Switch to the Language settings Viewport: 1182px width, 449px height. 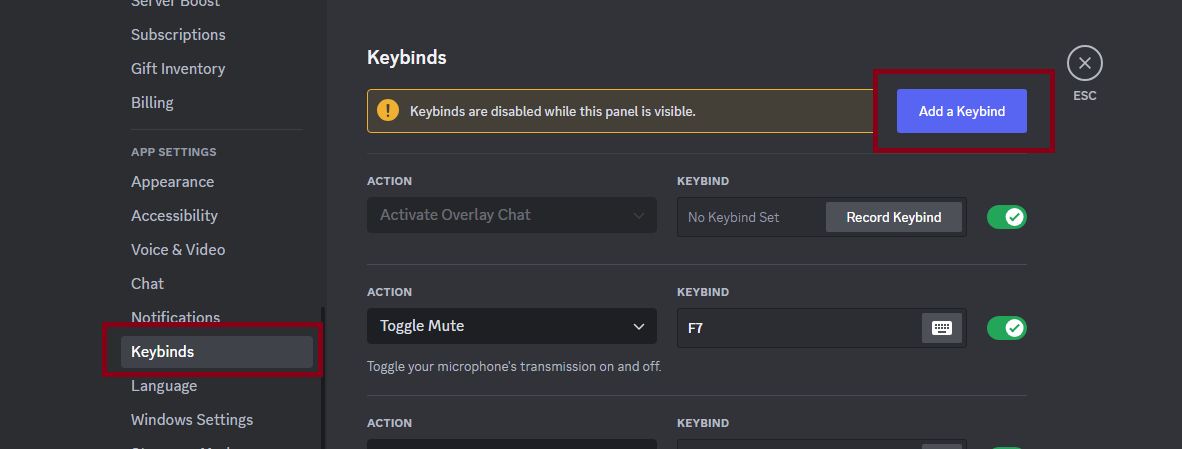[x=164, y=386]
